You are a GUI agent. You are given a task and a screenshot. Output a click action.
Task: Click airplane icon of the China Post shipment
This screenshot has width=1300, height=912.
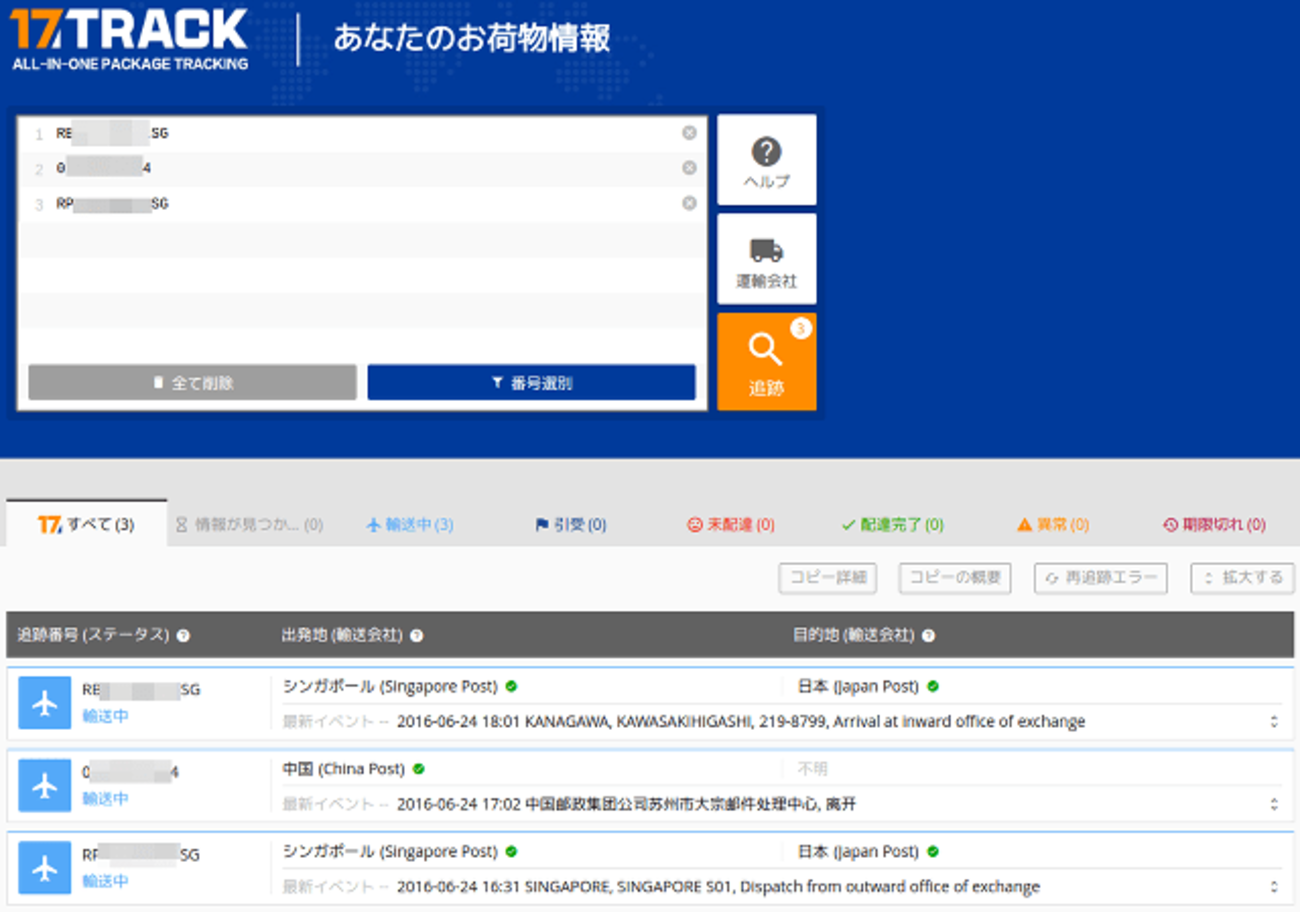45,786
